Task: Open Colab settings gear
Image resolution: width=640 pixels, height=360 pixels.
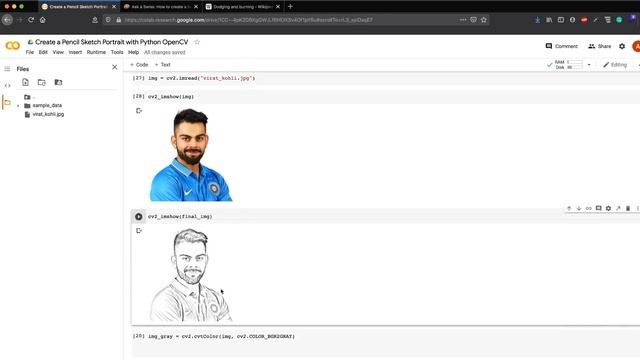Action: pos(622,46)
